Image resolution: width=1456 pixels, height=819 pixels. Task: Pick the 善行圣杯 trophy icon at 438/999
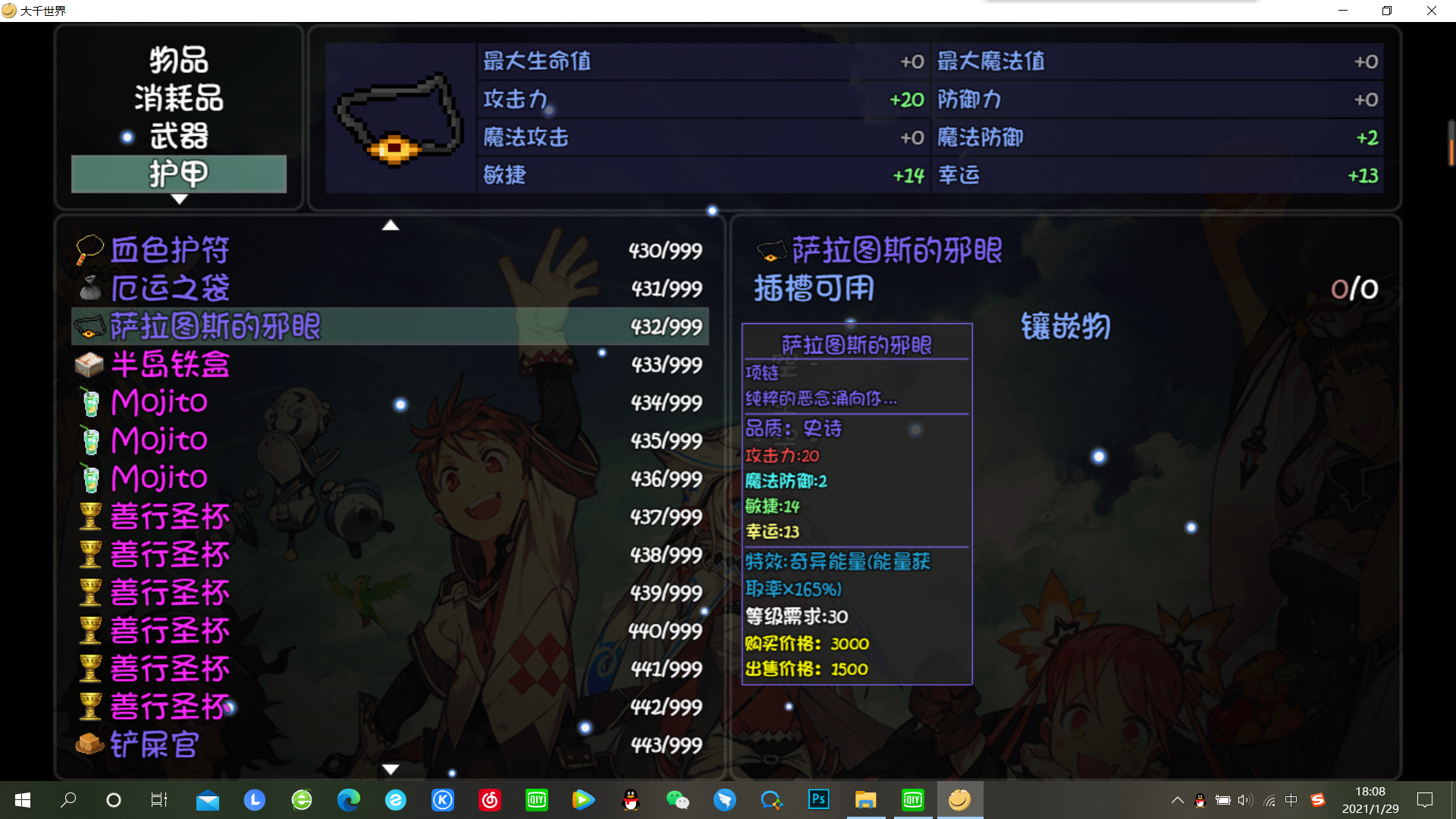pyautogui.click(x=90, y=554)
